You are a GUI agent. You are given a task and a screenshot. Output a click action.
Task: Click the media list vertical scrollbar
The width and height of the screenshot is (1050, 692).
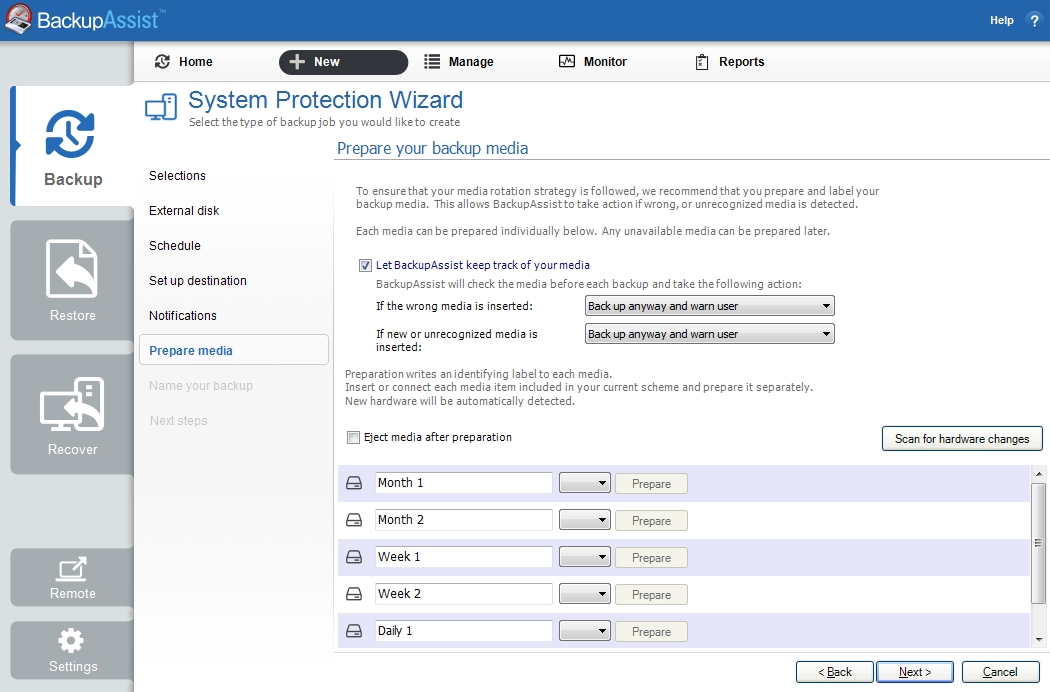click(1039, 545)
